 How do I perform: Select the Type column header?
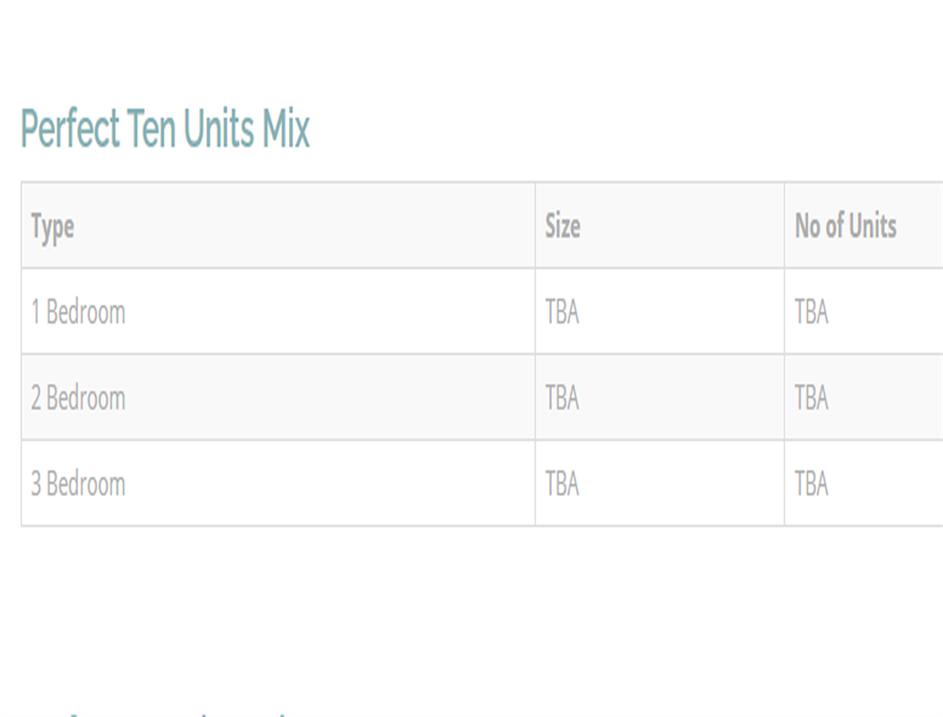(52, 226)
